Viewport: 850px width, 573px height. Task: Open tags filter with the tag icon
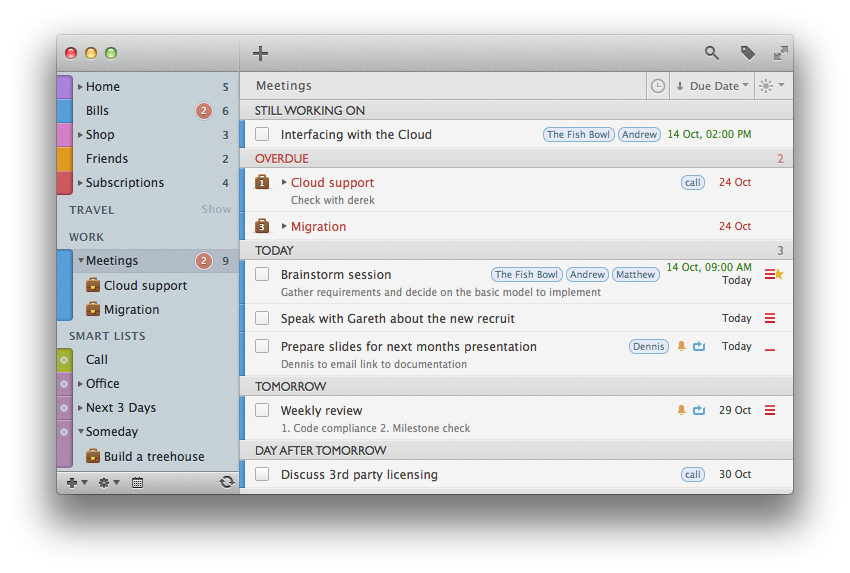click(748, 53)
